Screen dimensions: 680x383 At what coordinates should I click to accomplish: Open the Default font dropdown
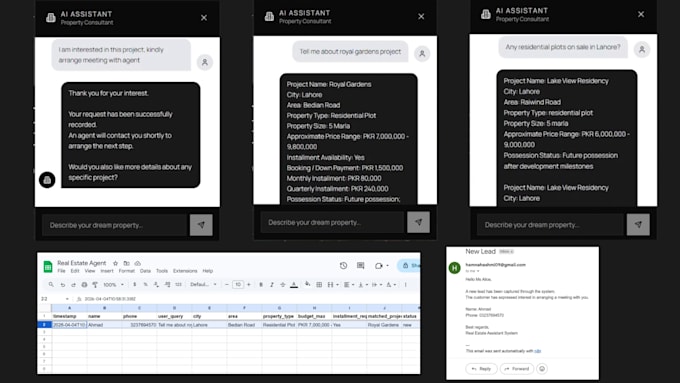click(203, 285)
